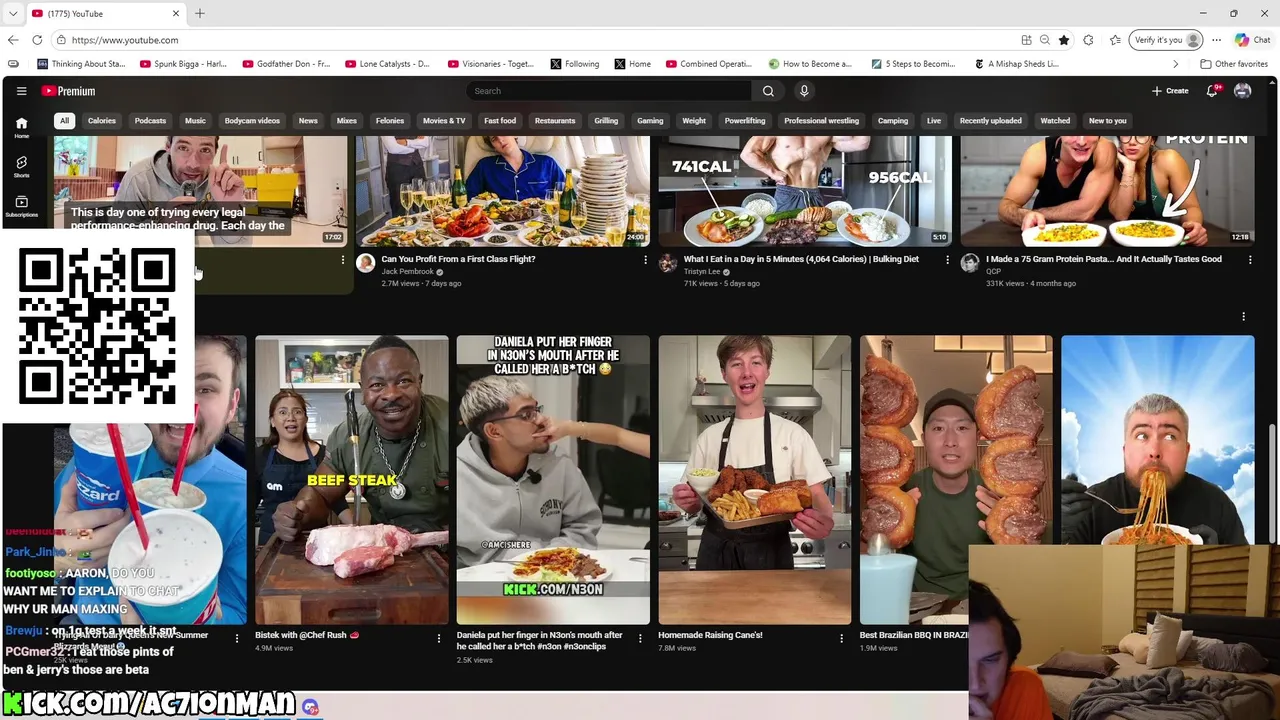Open video title Can You Profit From a First Class Flight
The image size is (1280, 720).
coord(458,259)
